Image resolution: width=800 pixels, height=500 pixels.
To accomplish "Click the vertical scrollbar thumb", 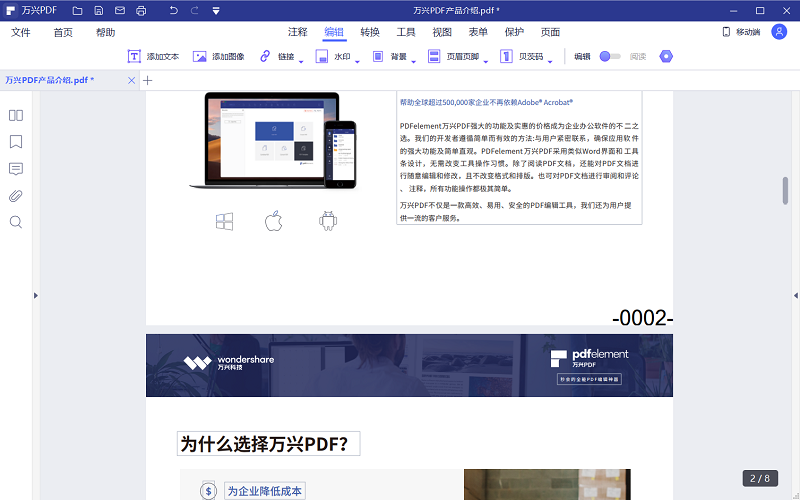I will [x=785, y=190].
